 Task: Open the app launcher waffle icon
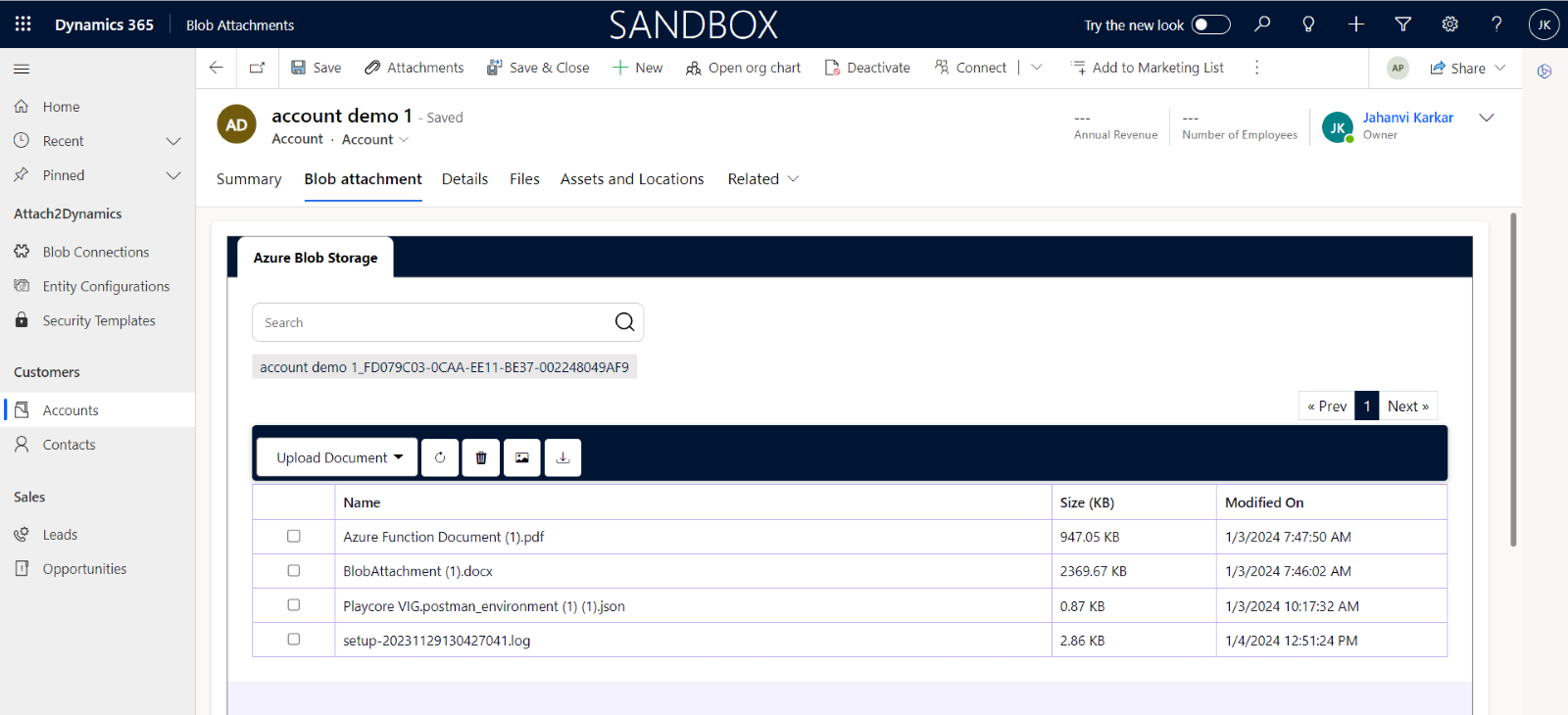24,24
